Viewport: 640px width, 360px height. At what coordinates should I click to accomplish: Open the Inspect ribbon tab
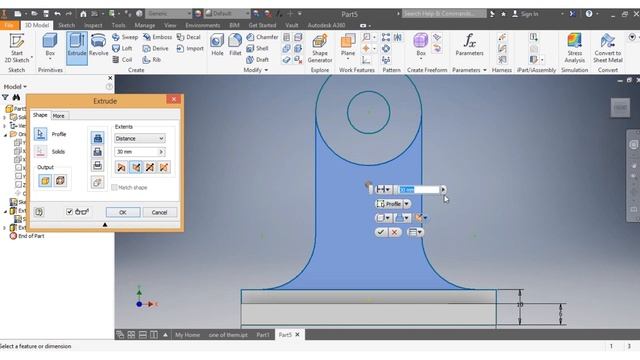(93, 25)
